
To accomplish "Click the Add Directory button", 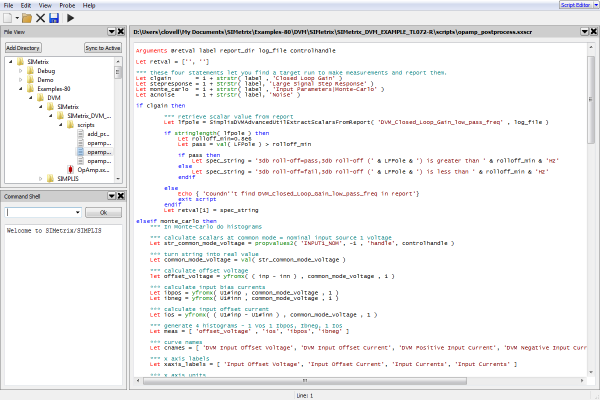I will 23,48.
